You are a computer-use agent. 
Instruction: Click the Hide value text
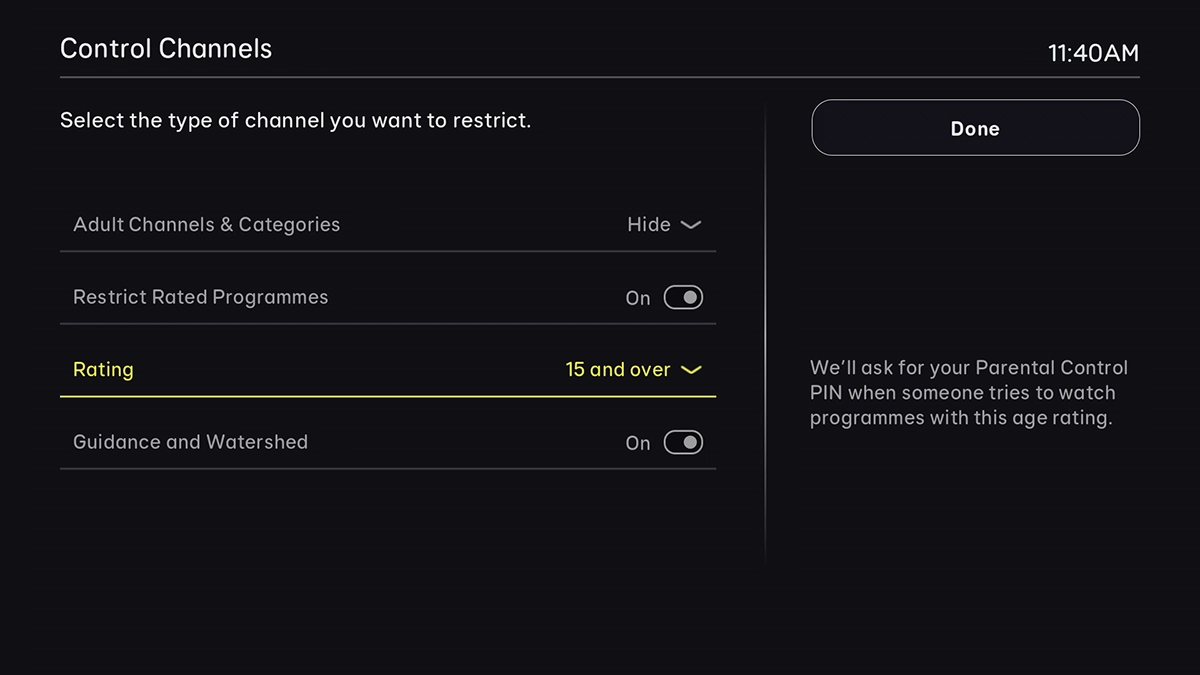[x=648, y=225]
